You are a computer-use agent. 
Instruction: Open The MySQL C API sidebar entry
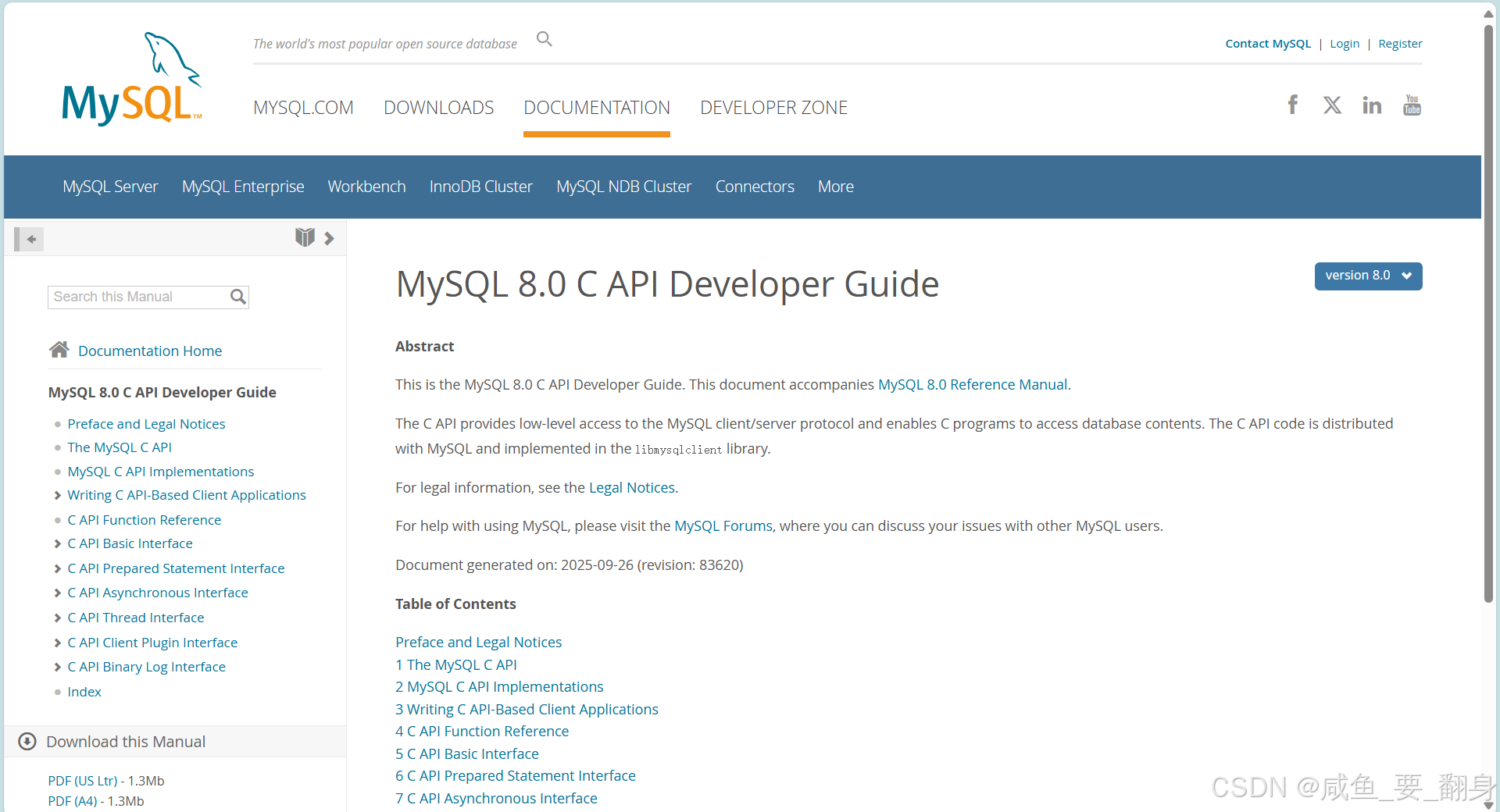[x=120, y=447]
